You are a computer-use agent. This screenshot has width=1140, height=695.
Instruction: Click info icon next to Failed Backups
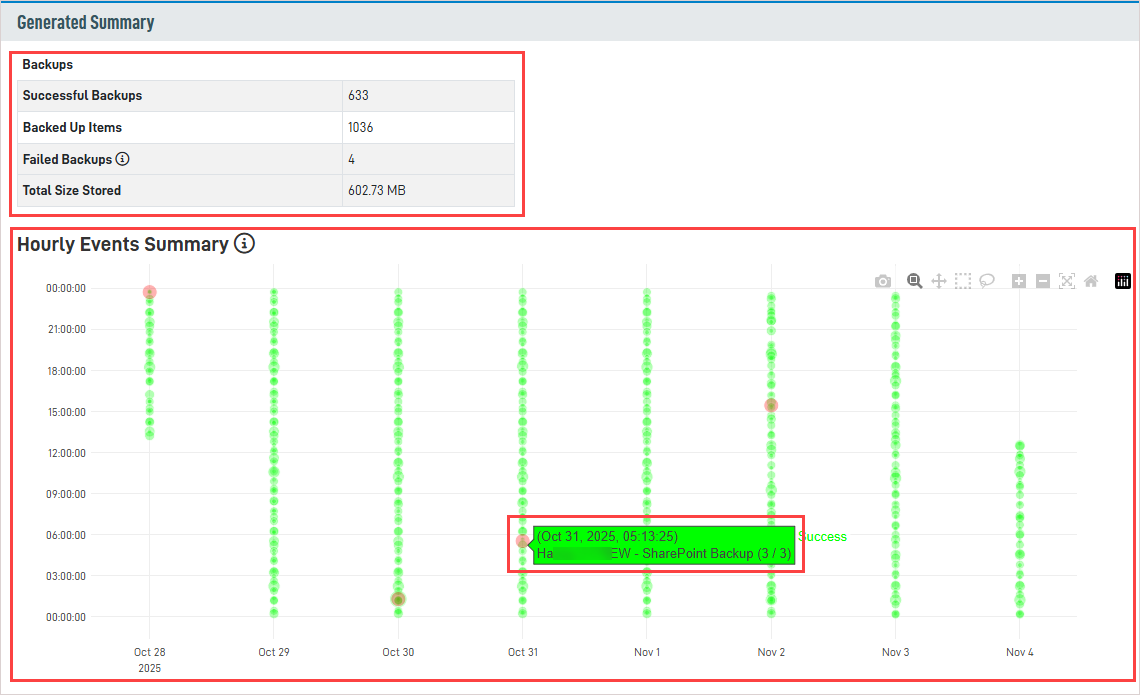pyautogui.click(x=123, y=159)
